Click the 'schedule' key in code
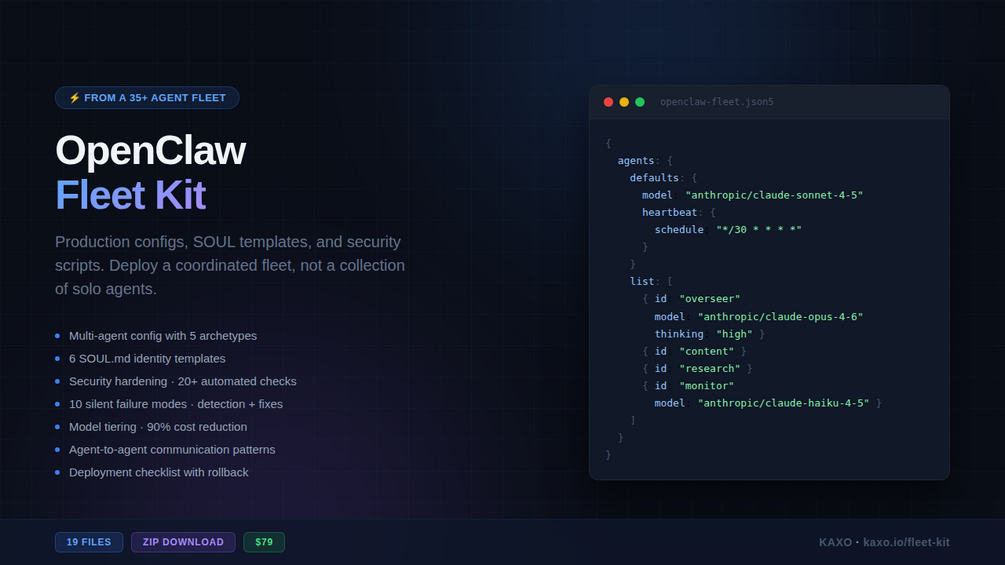The height and width of the screenshot is (565, 1005). tap(679, 229)
